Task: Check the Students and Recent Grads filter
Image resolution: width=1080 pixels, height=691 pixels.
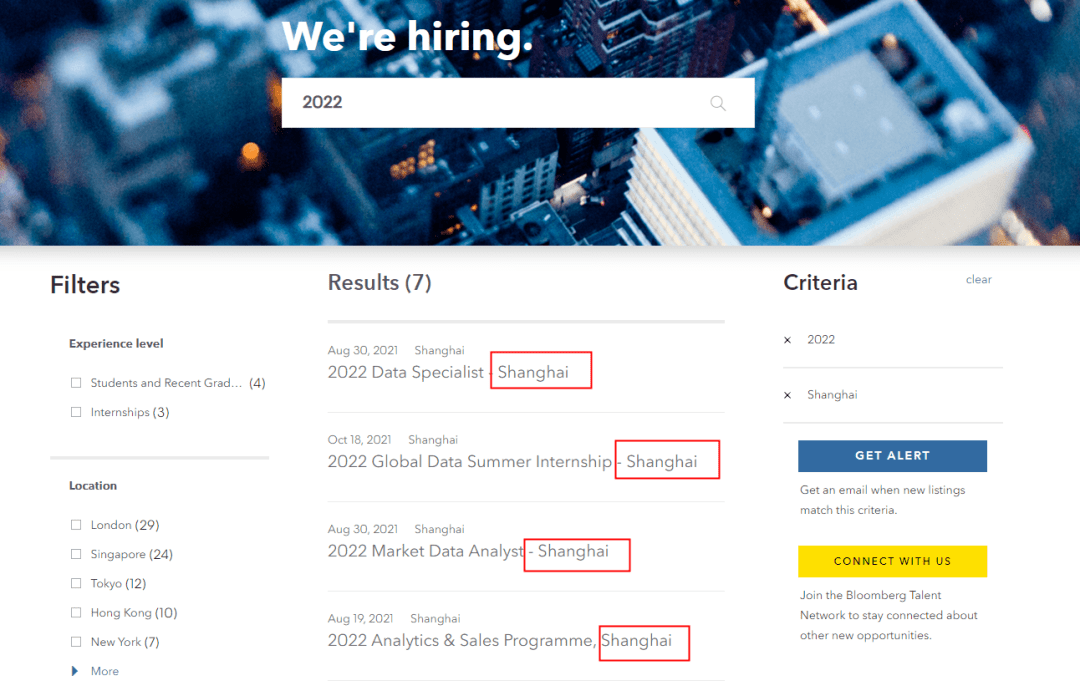Action: [x=76, y=383]
